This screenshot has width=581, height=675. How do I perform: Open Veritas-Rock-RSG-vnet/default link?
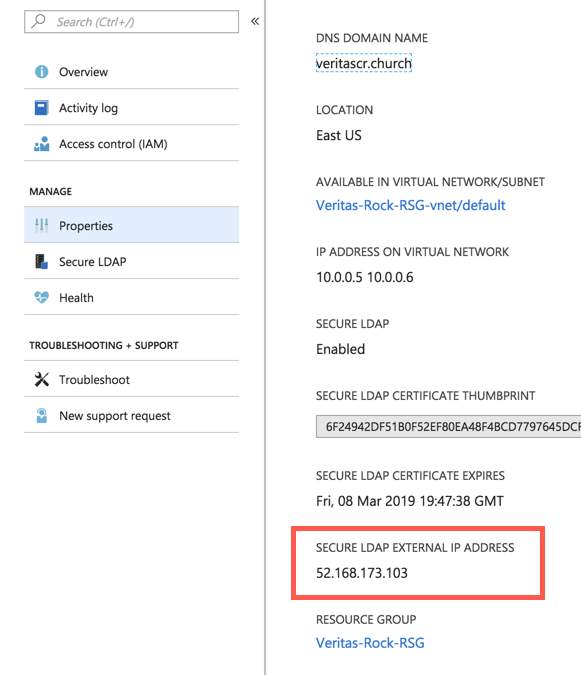pyautogui.click(x=410, y=205)
